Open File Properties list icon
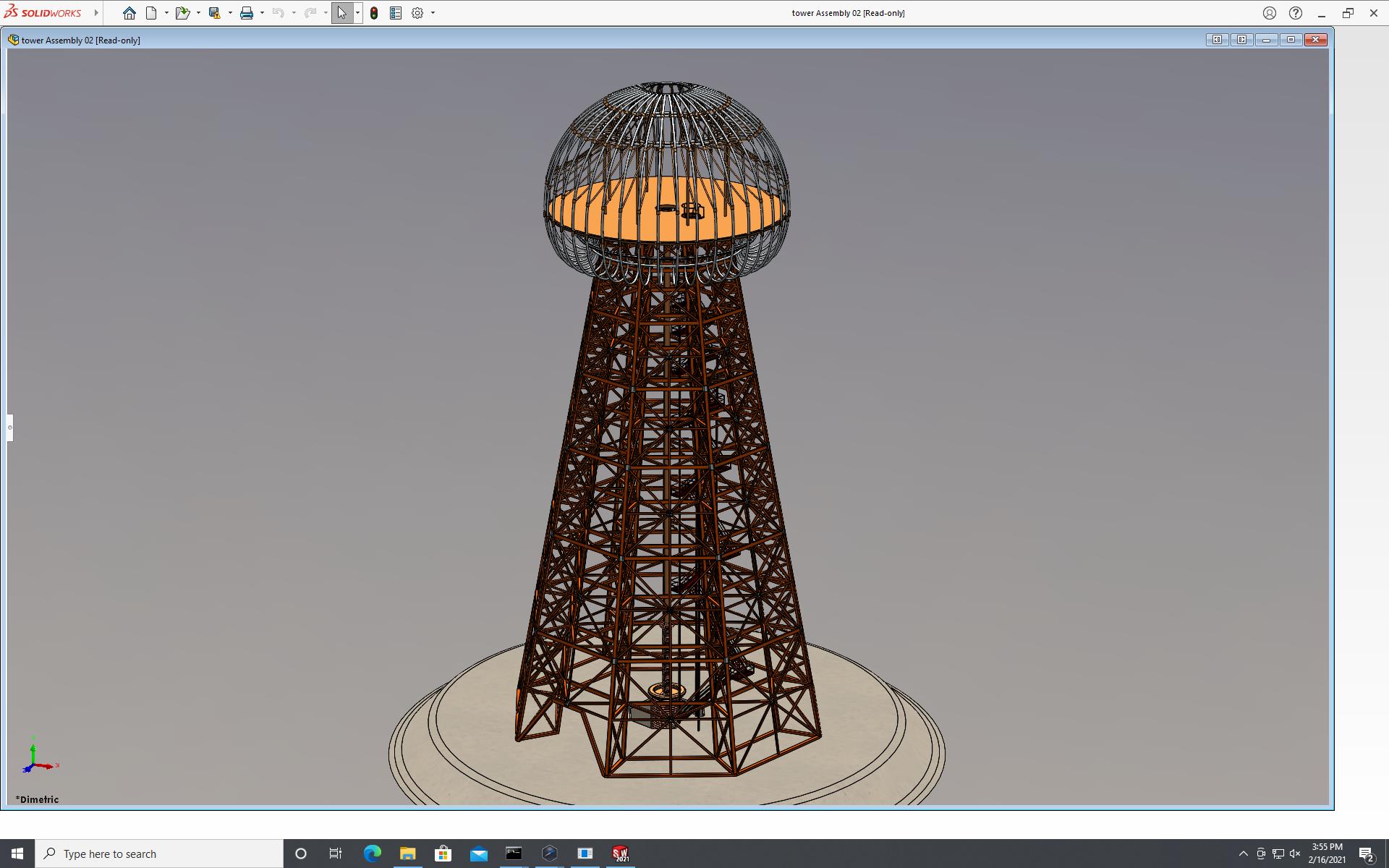Screen dimensions: 1389x868 click(x=396, y=13)
